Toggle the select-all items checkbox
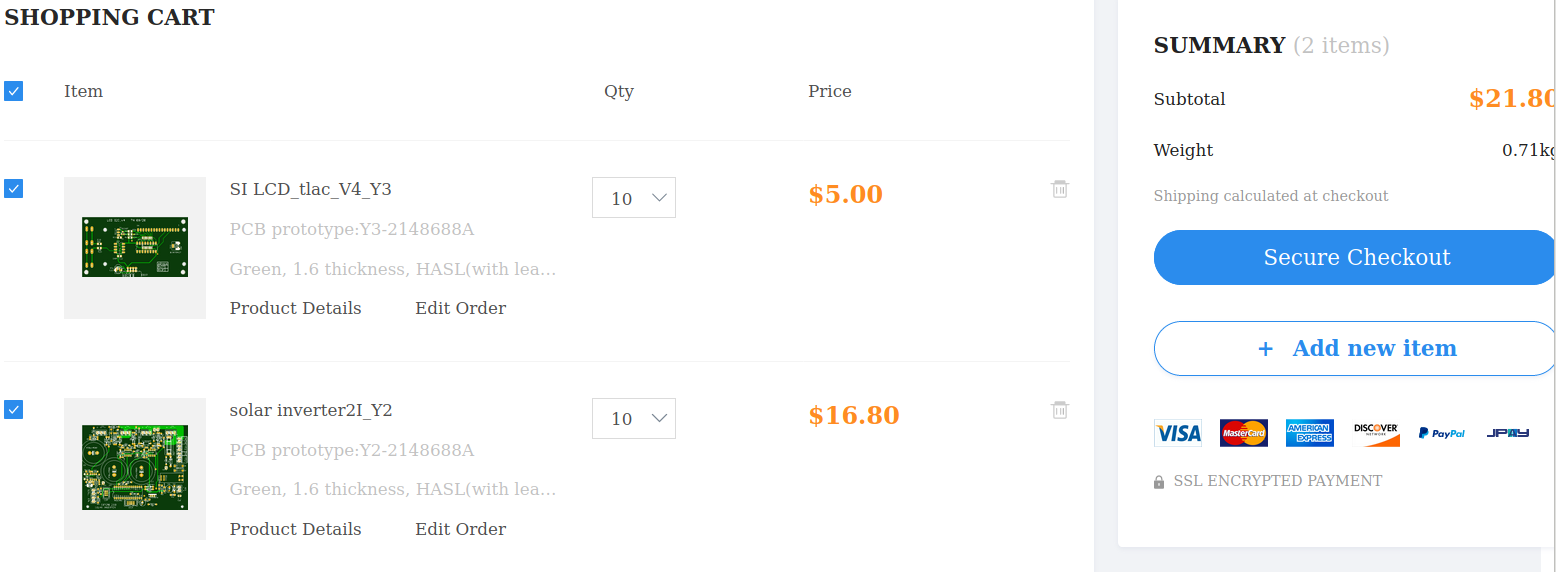The image size is (1556, 572). pyautogui.click(x=13, y=91)
